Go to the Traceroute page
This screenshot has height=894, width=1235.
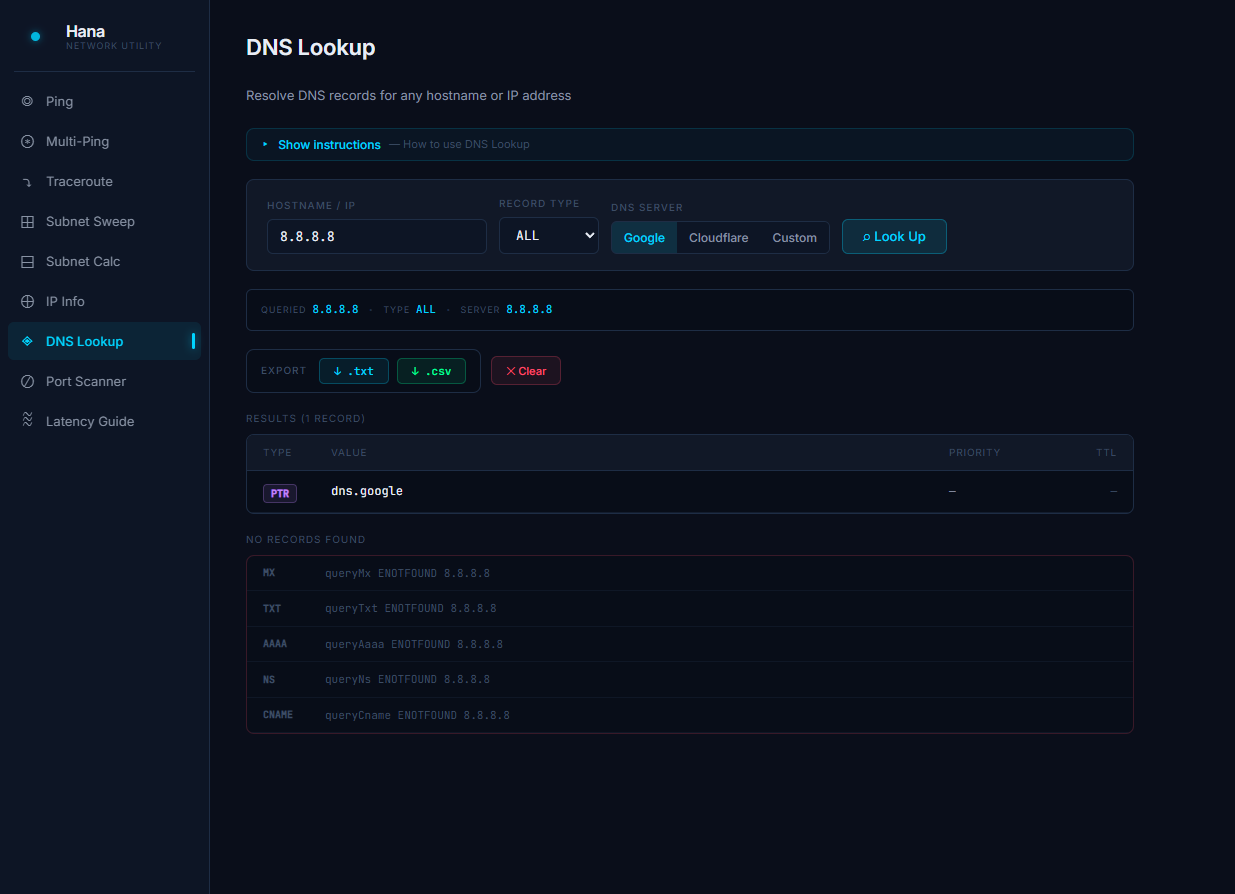[104, 181]
